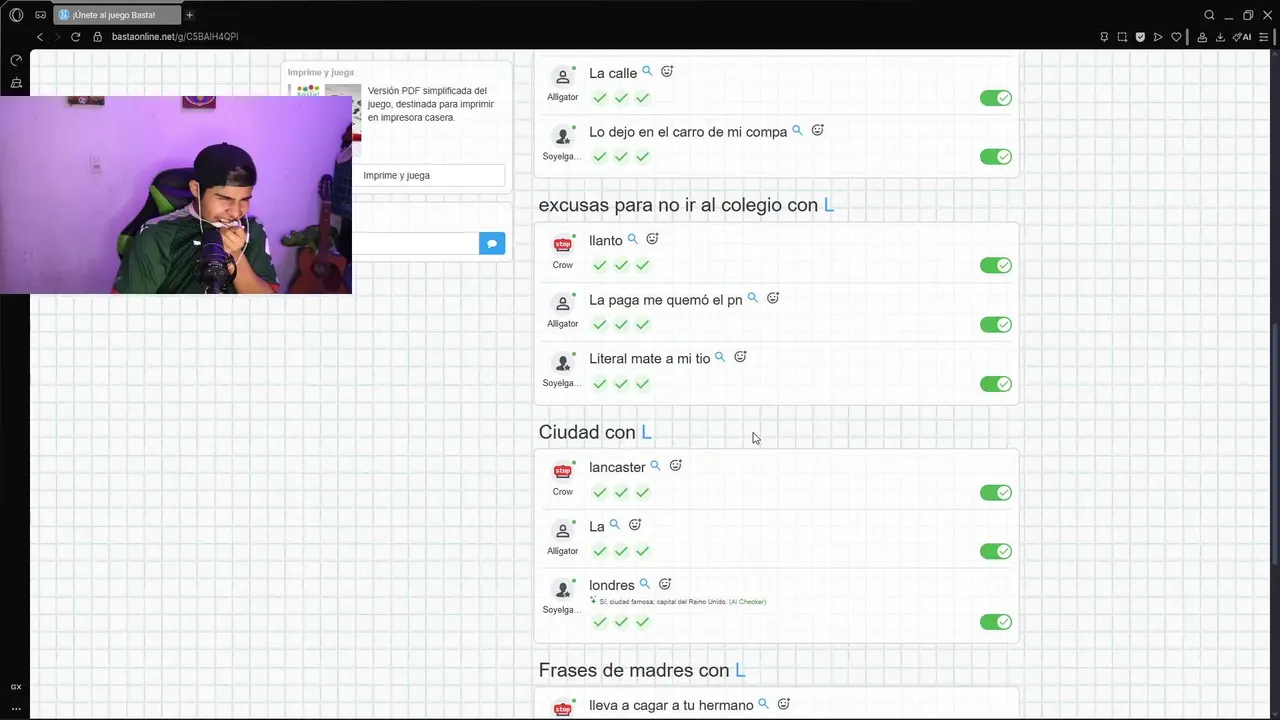This screenshot has width=1280, height=720.
Task: Click magnifier next to 'Lo dejo en el carro de mi compa'
Action: pyautogui.click(x=797, y=130)
